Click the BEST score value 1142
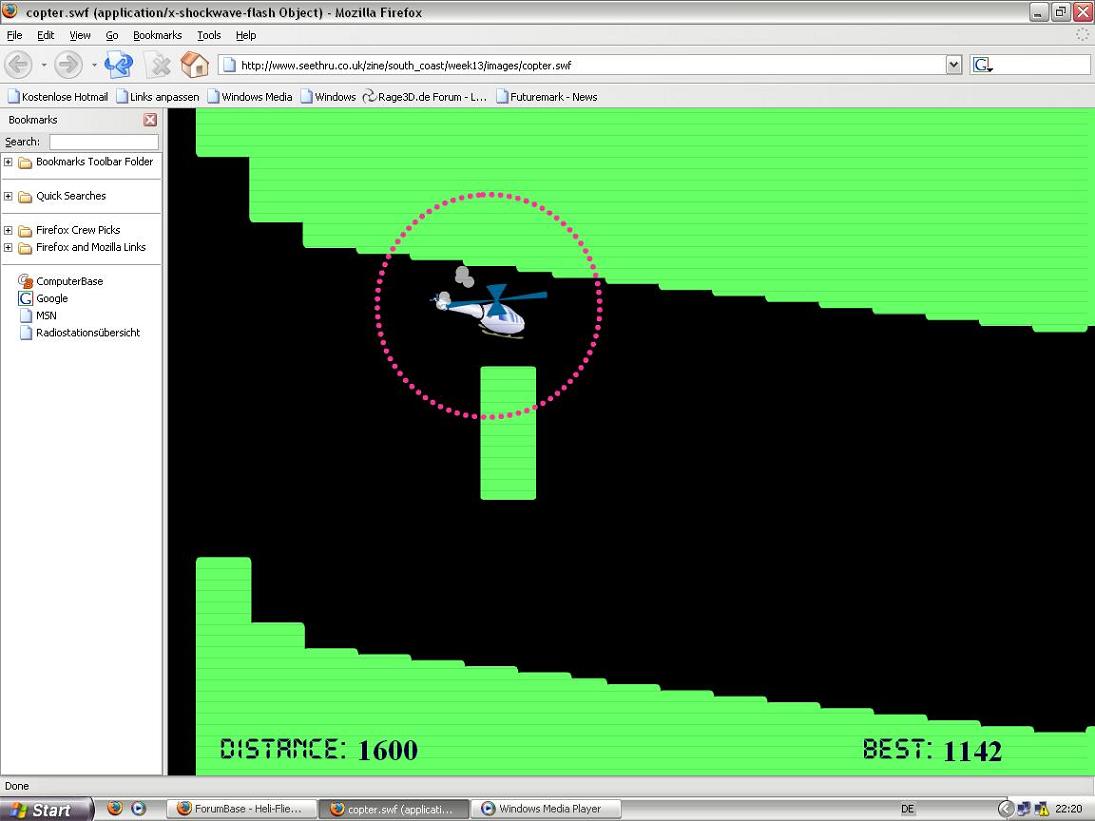Viewport: 1095px width, 821px height. [972, 751]
